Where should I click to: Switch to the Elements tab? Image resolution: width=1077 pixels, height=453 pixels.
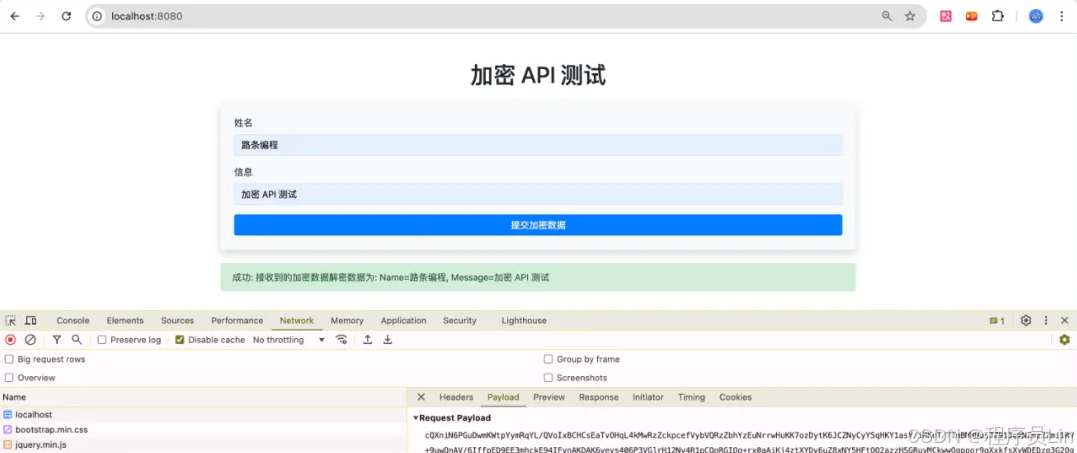(x=125, y=321)
